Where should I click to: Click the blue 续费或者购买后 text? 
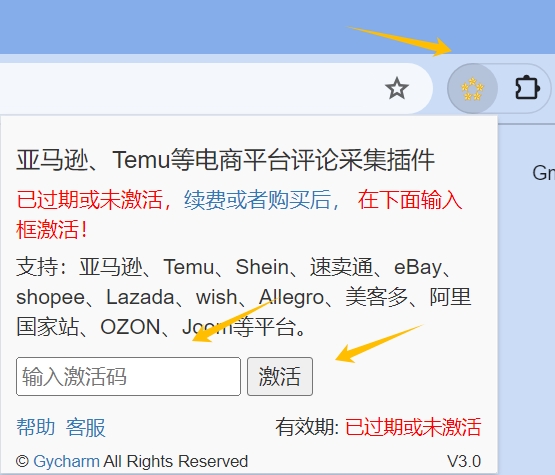257,200
